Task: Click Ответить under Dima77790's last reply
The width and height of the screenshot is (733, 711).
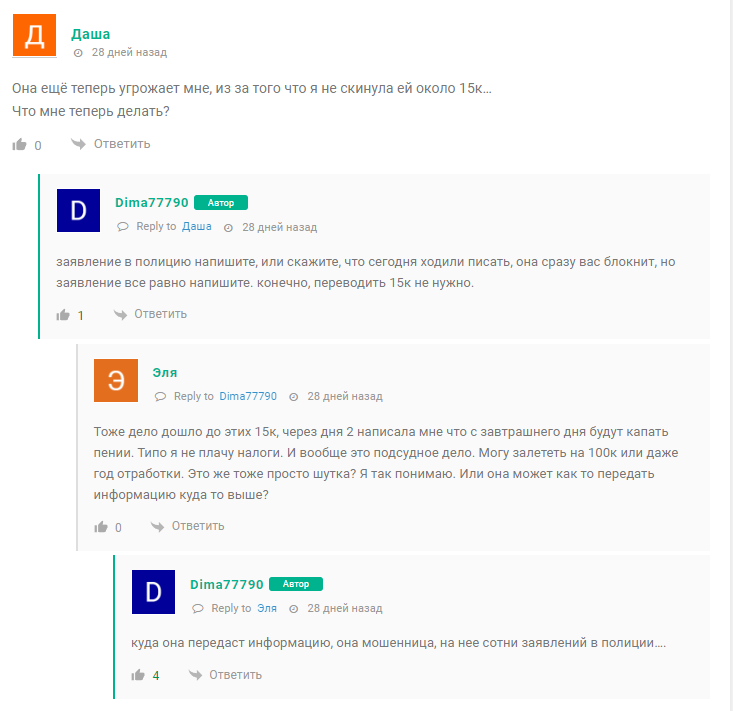Action: pos(235,675)
